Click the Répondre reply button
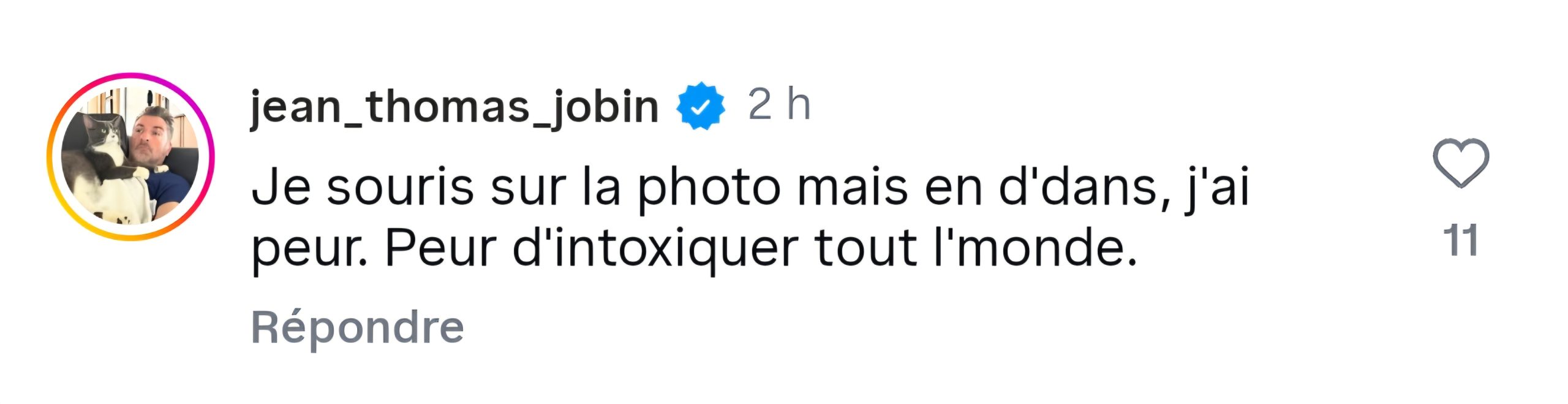 tap(357, 328)
